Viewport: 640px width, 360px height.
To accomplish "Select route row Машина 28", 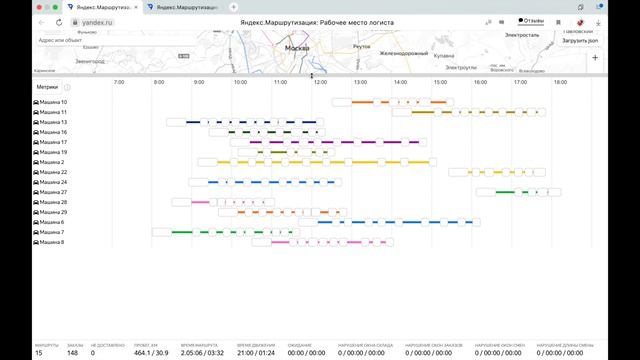I will point(50,202).
